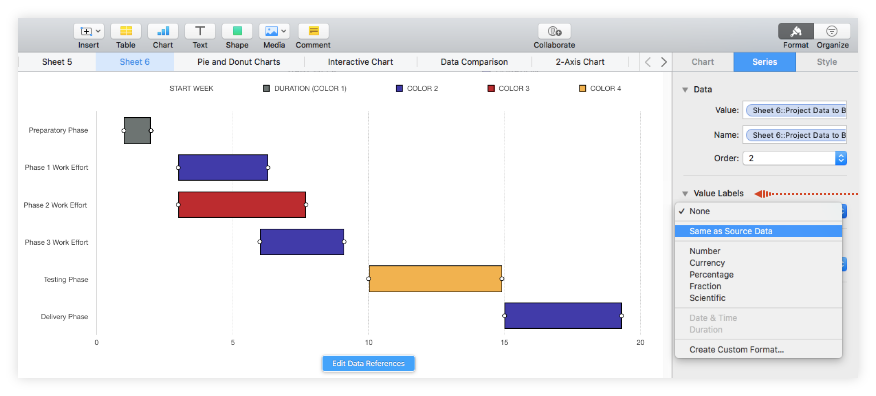Click the Color 2 legend swatch

coord(399,89)
